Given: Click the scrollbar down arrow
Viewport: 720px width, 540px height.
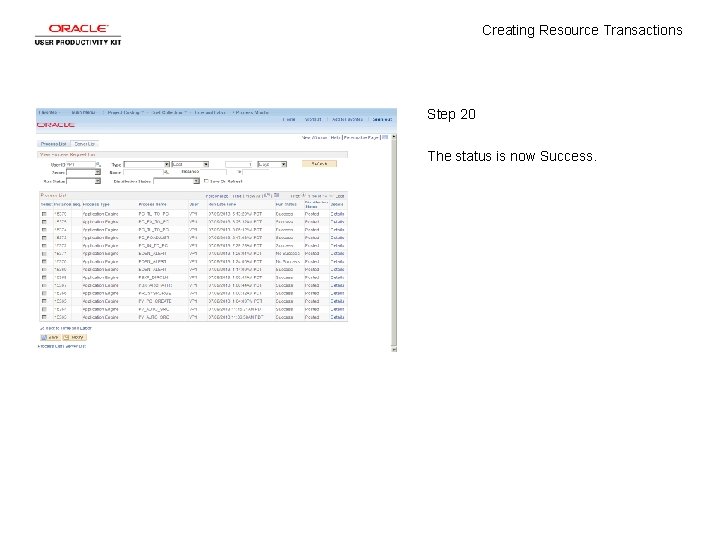Looking at the screenshot, I should pyautogui.click(x=394, y=349).
